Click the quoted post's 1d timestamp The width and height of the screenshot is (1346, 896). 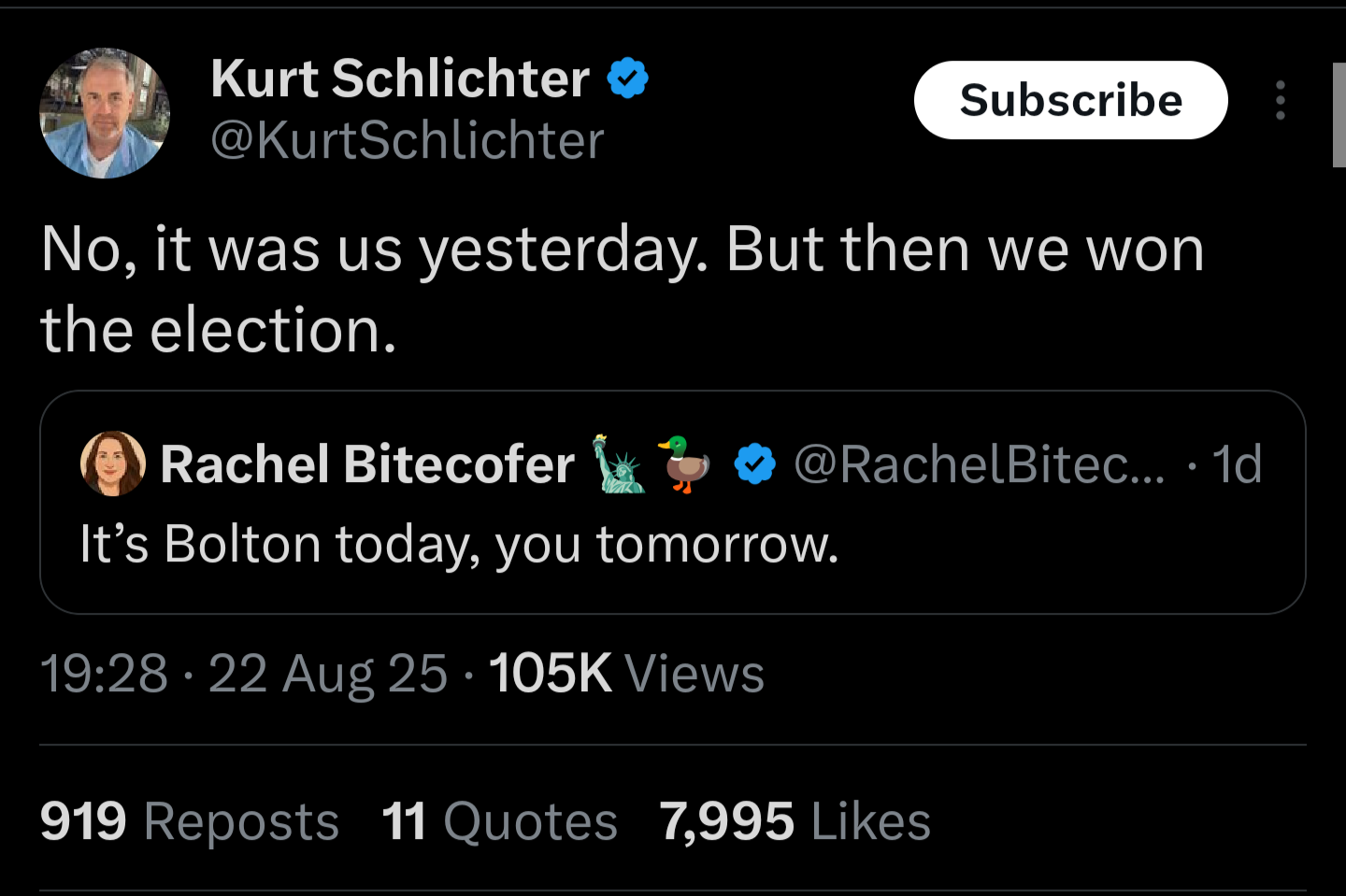pyautogui.click(x=1237, y=464)
